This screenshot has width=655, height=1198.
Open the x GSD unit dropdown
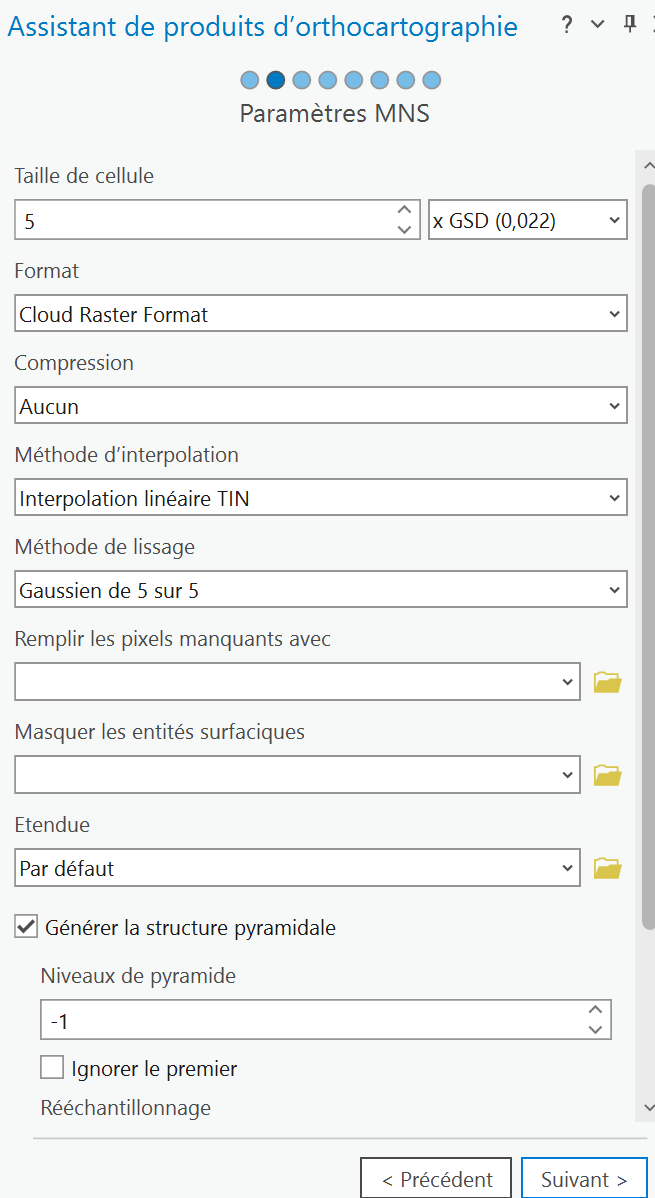527,221
